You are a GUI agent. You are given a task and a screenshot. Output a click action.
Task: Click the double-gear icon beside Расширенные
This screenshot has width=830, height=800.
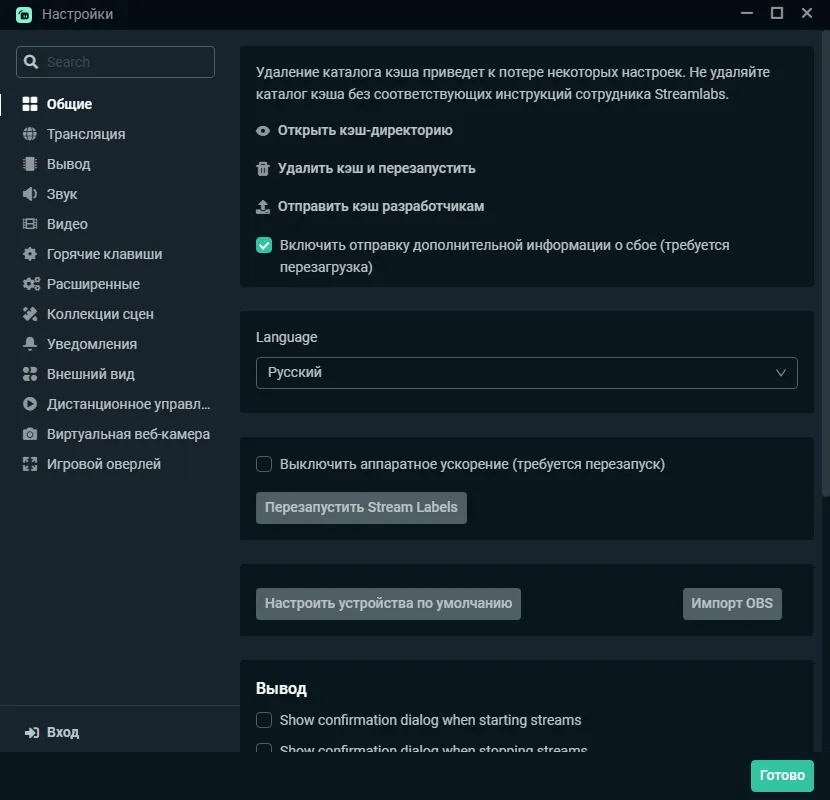point(31,284)
